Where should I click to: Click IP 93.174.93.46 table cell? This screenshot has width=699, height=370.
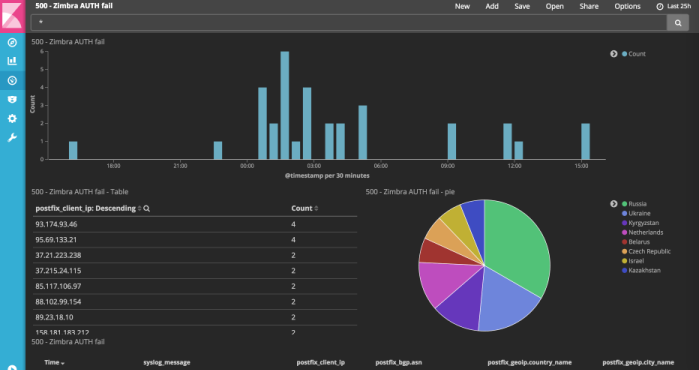pyautogui.click(x=56, y=224)
